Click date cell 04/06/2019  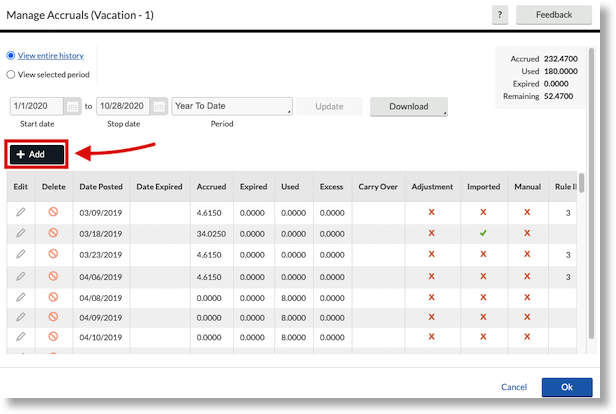coord(101,277)
